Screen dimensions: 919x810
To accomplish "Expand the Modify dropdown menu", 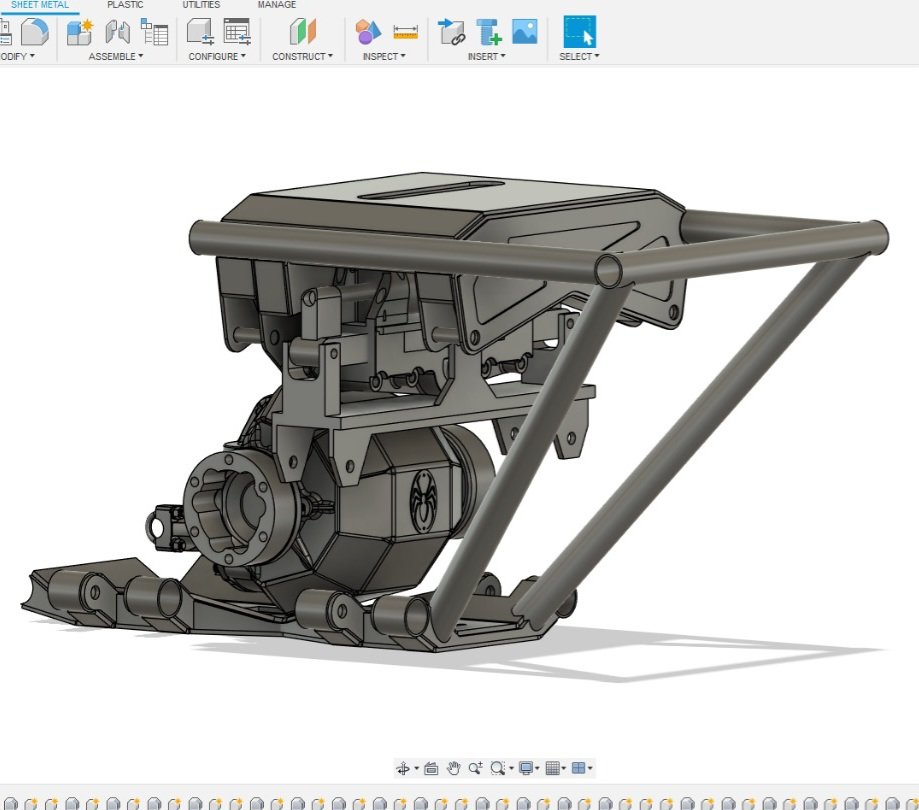I will (18, 56).
